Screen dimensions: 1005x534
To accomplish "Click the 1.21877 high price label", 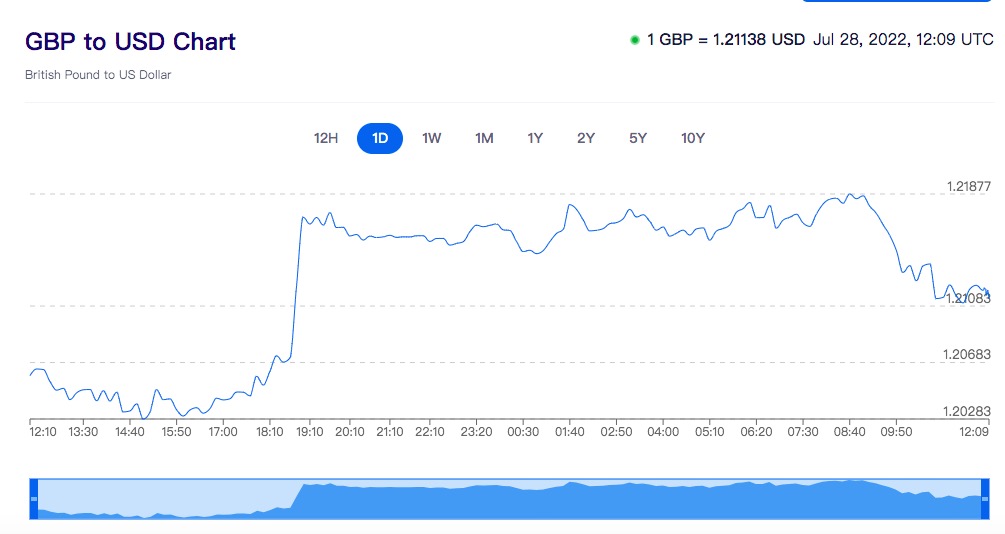I will point(968,187).
